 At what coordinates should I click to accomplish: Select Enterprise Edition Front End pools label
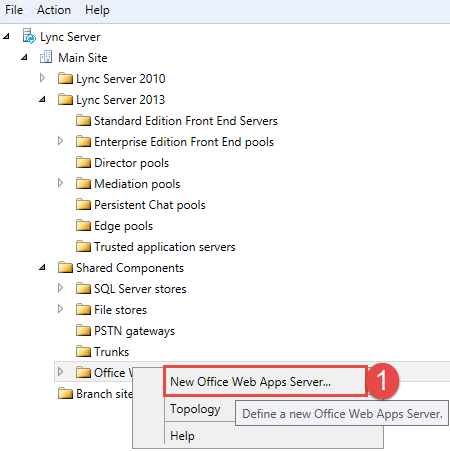[x=184, y=142]
